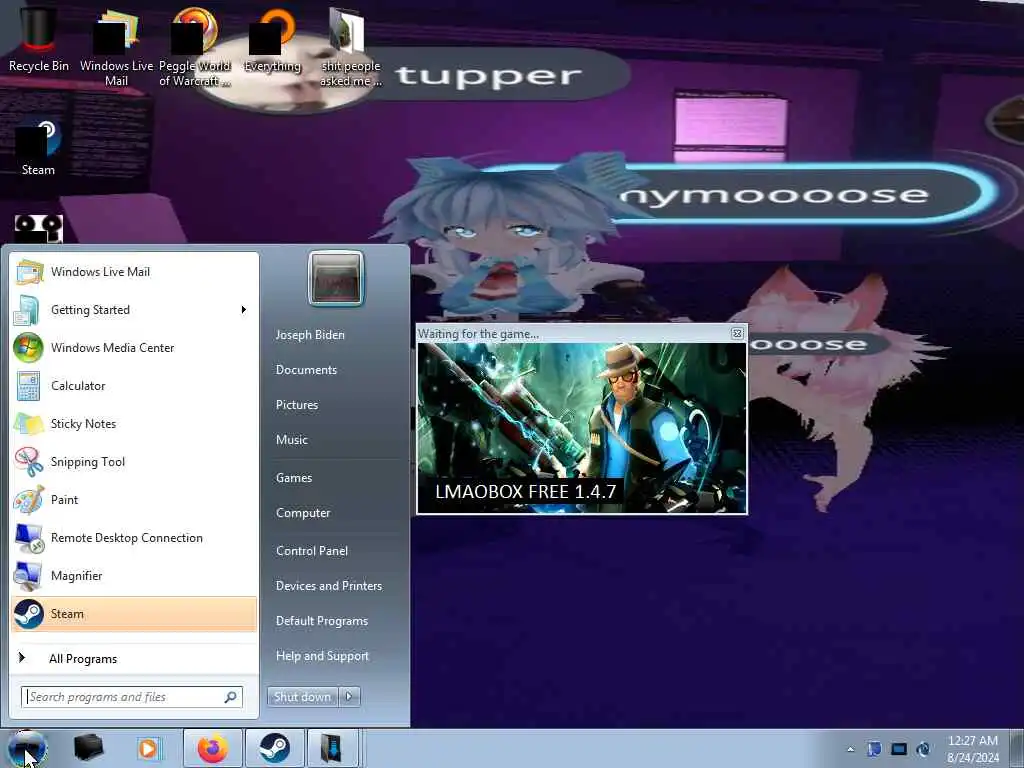Open the Steam desktop shortcut
Image resolution: width=1024 pixels, height=768 pixels.
click(38, 149)
